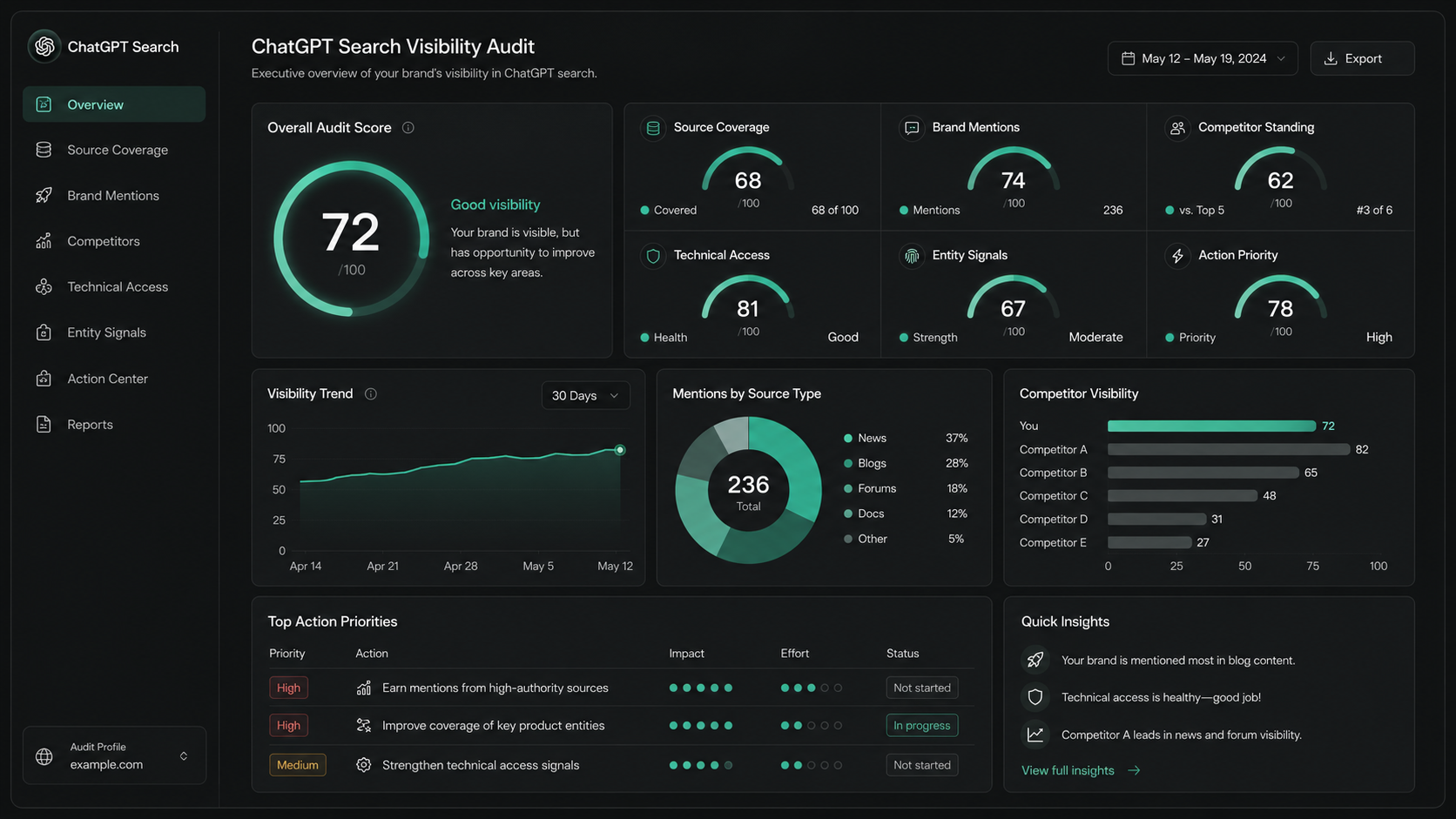
Task: Open Action Center from the sidebar
Action: tap(114, 379)
